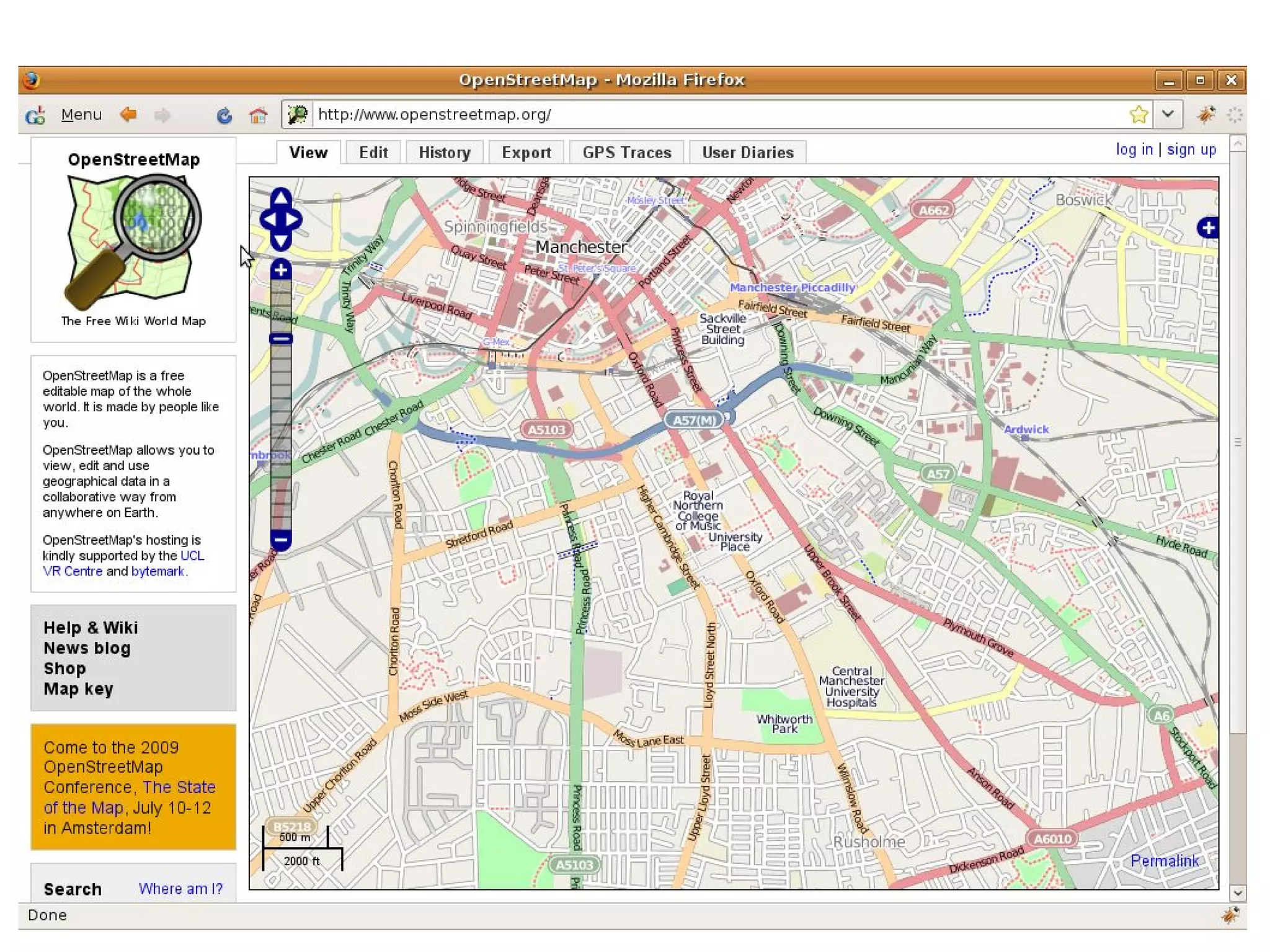
Task: Click the Ardwick station label
Action: point(1026,429)
